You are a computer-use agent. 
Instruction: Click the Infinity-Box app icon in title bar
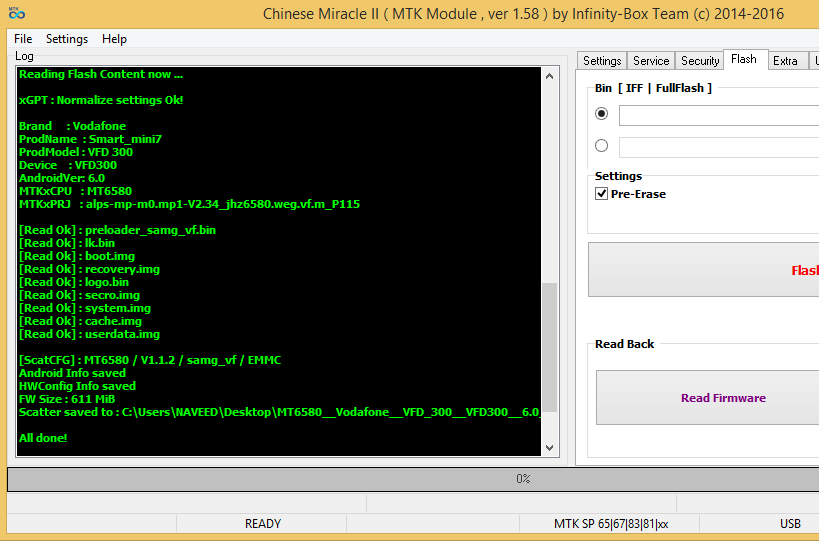[x=16, y=14]
